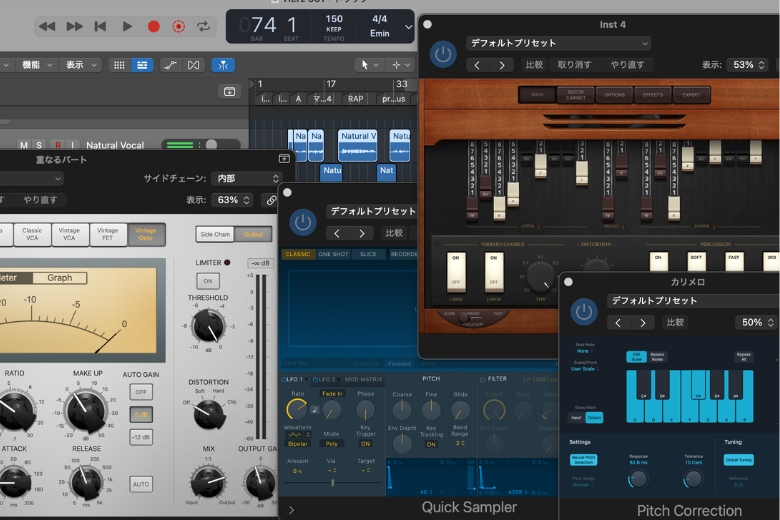
Task: Select Quick Sampler ONE SHOT mode
Action: [x=333, y=254]
